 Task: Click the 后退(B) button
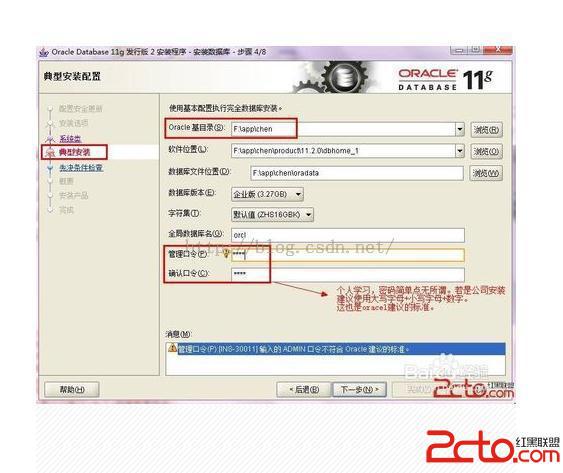point(303,389)
